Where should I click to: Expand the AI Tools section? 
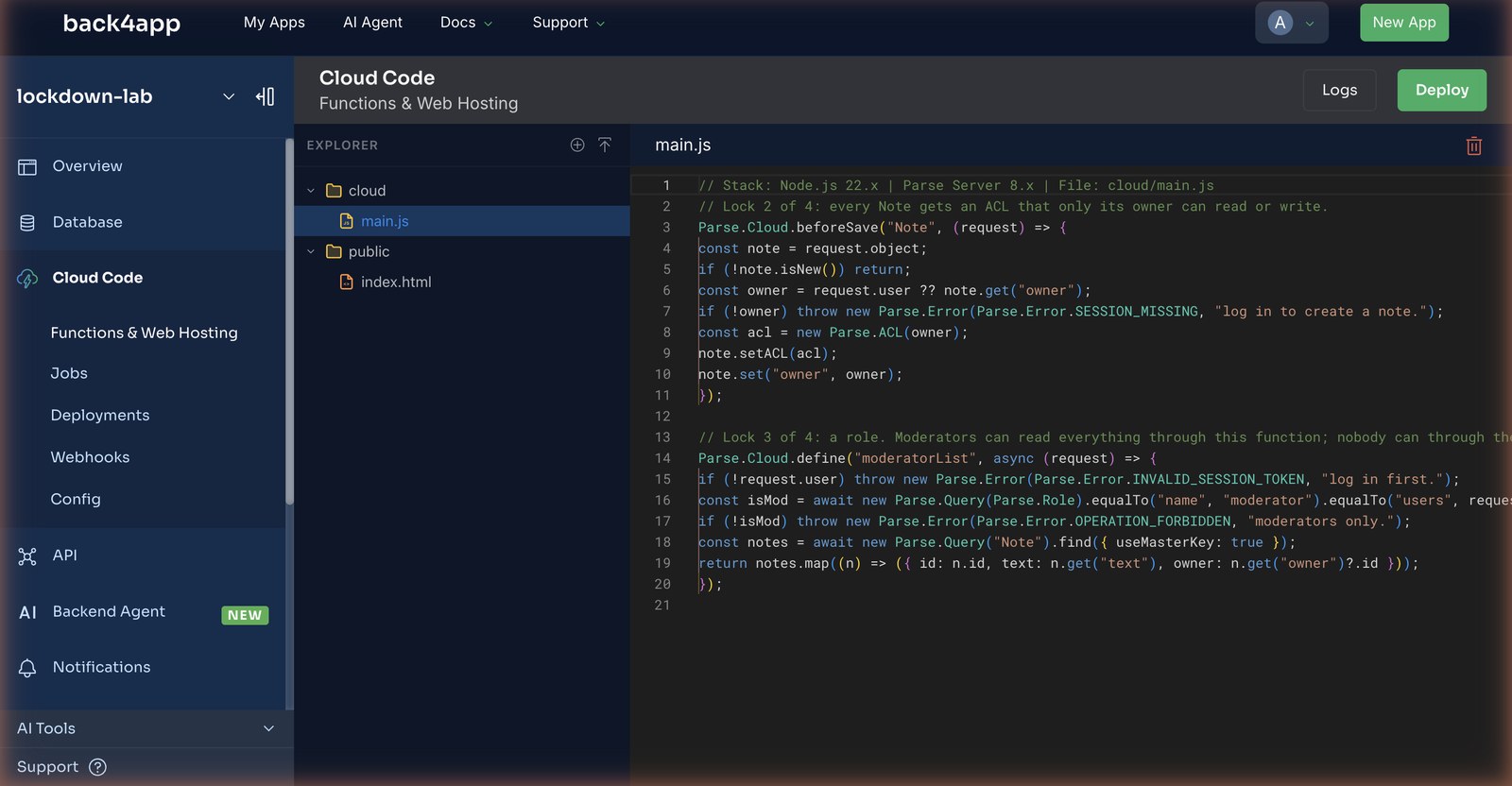[x=146, y=728]
